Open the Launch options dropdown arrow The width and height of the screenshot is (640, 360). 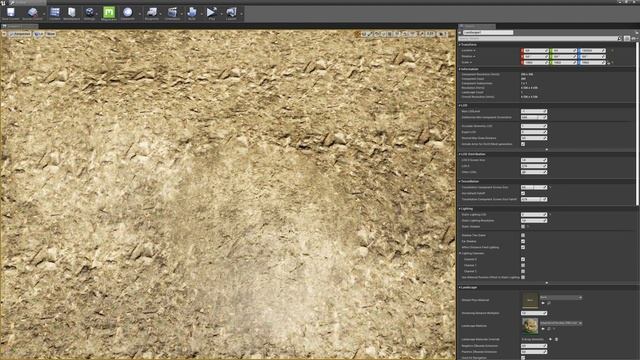point(241,13)
